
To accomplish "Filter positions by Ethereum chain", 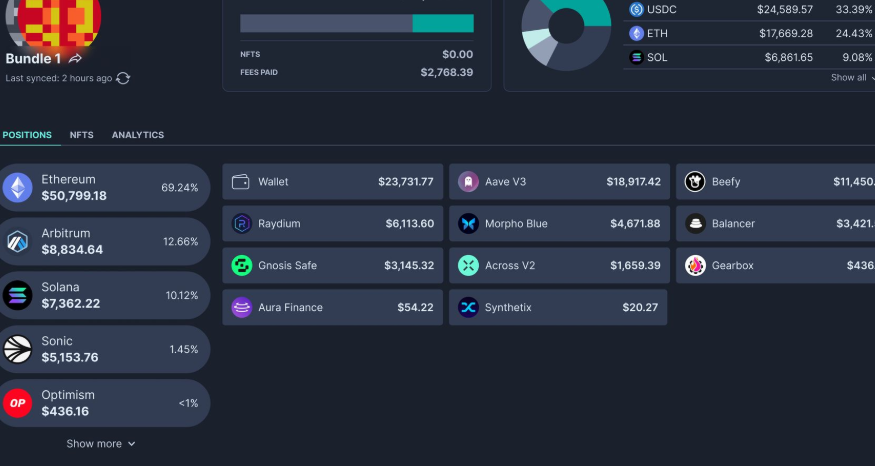I will coord(104,188).
